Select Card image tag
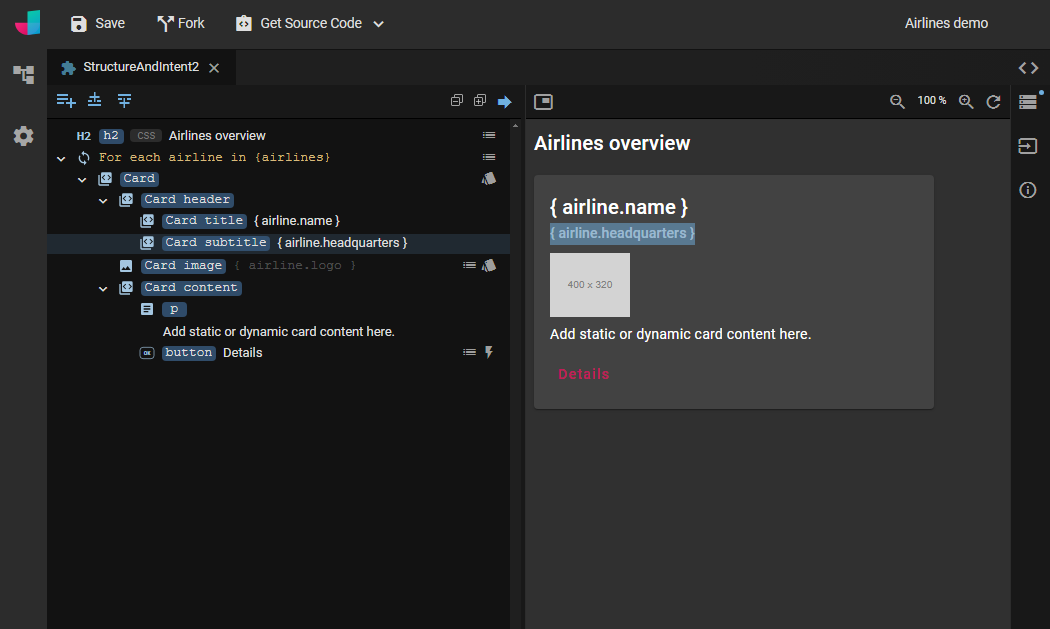The image size is (1050, 629). tap(183, 265)
